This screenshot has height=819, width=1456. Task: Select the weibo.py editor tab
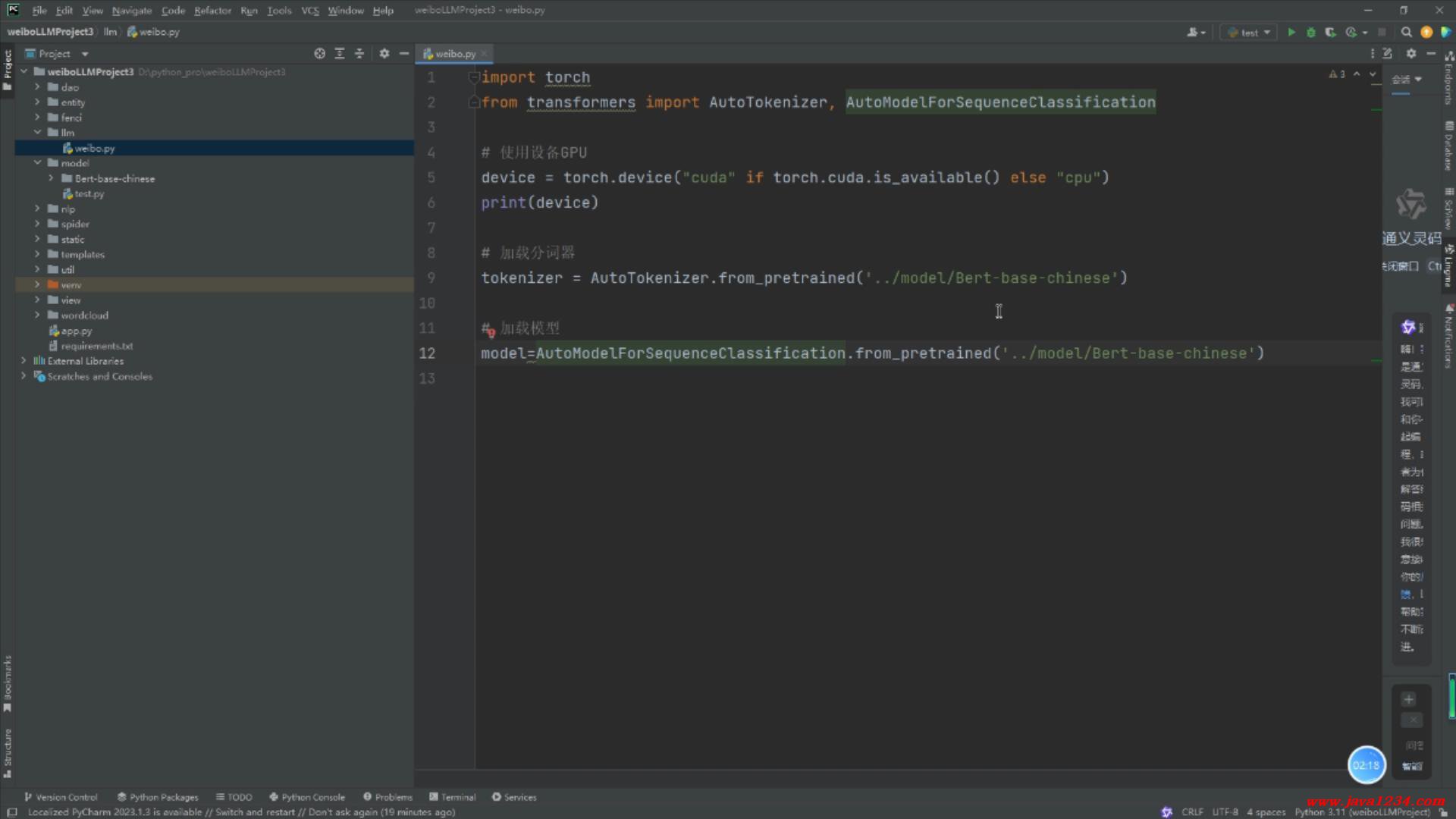(x=455, y=54)
